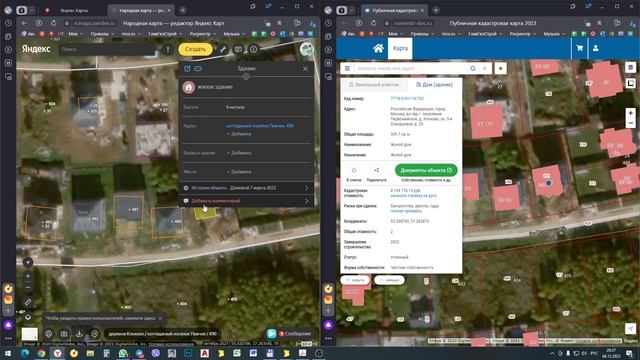Open the layers button on cadastral map
The width and height of the screenshot is (640, 360).
point(630,67)
